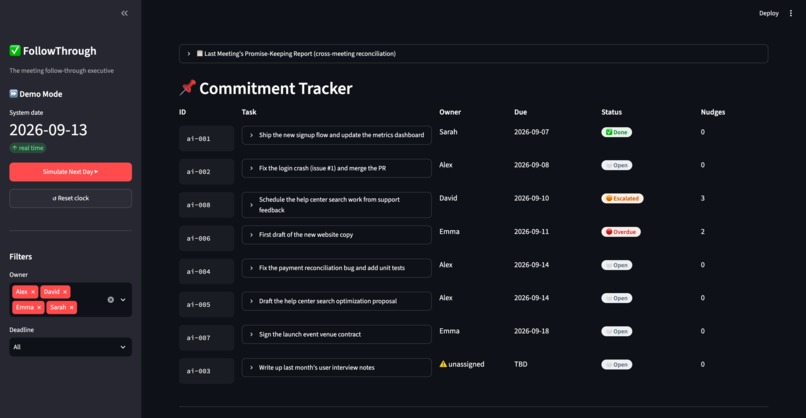Image resolution: width=806 pixels, height=418 pixels.
Task: Click the due date 2026-09-07
Action: (x=532, y=132)
